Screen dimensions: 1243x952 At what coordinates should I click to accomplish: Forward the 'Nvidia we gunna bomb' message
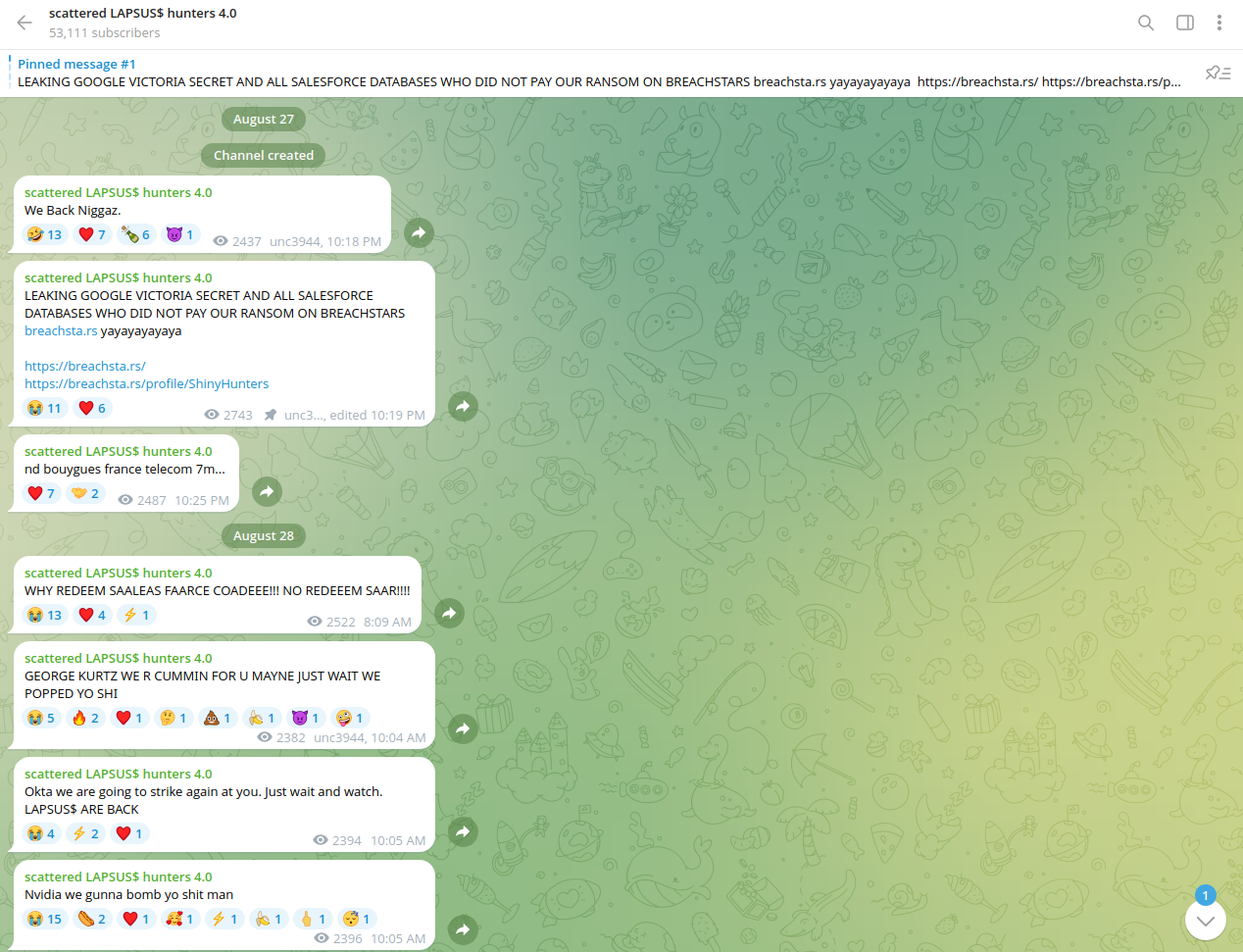click(x=463, y=929)
